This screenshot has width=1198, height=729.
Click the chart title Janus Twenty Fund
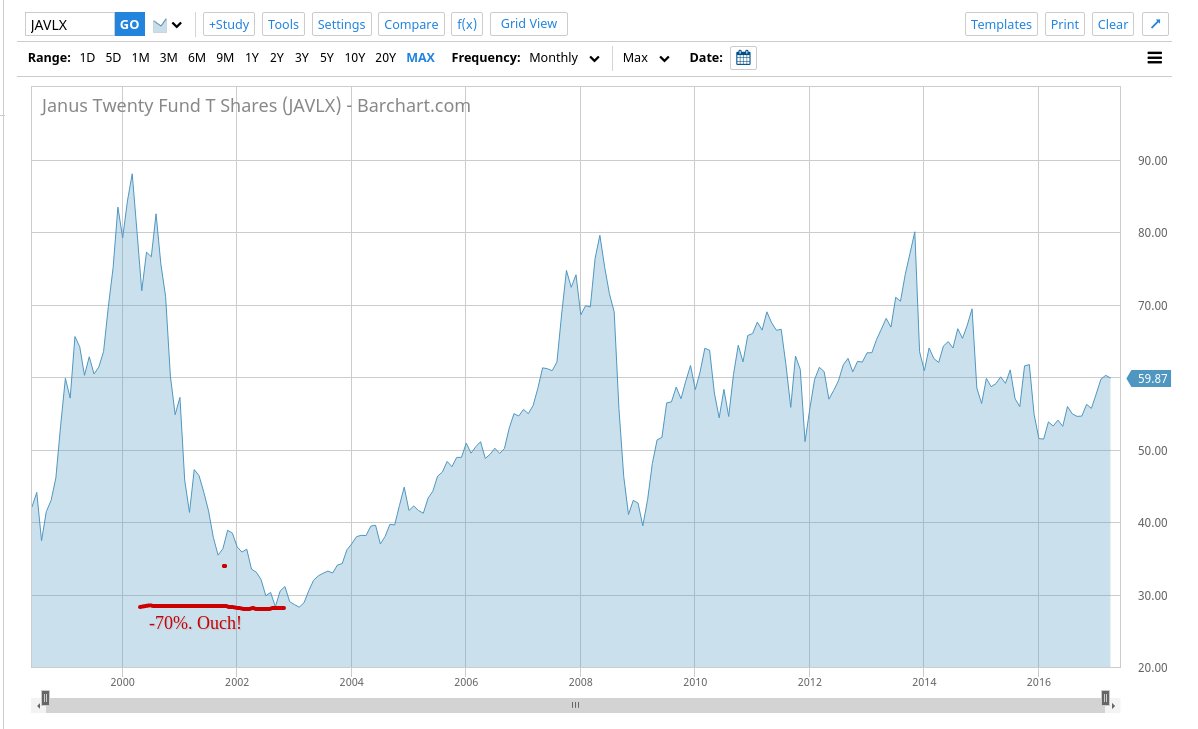256,105
